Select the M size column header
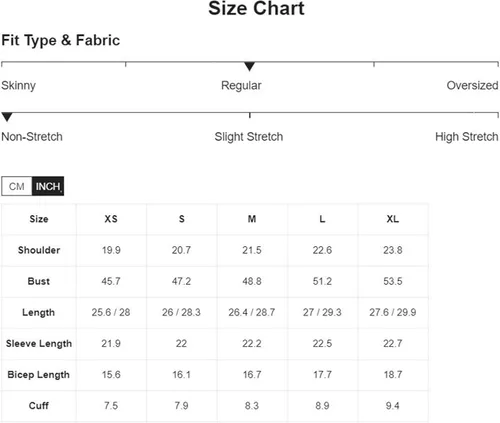The image size is (500, 423). 252,219
